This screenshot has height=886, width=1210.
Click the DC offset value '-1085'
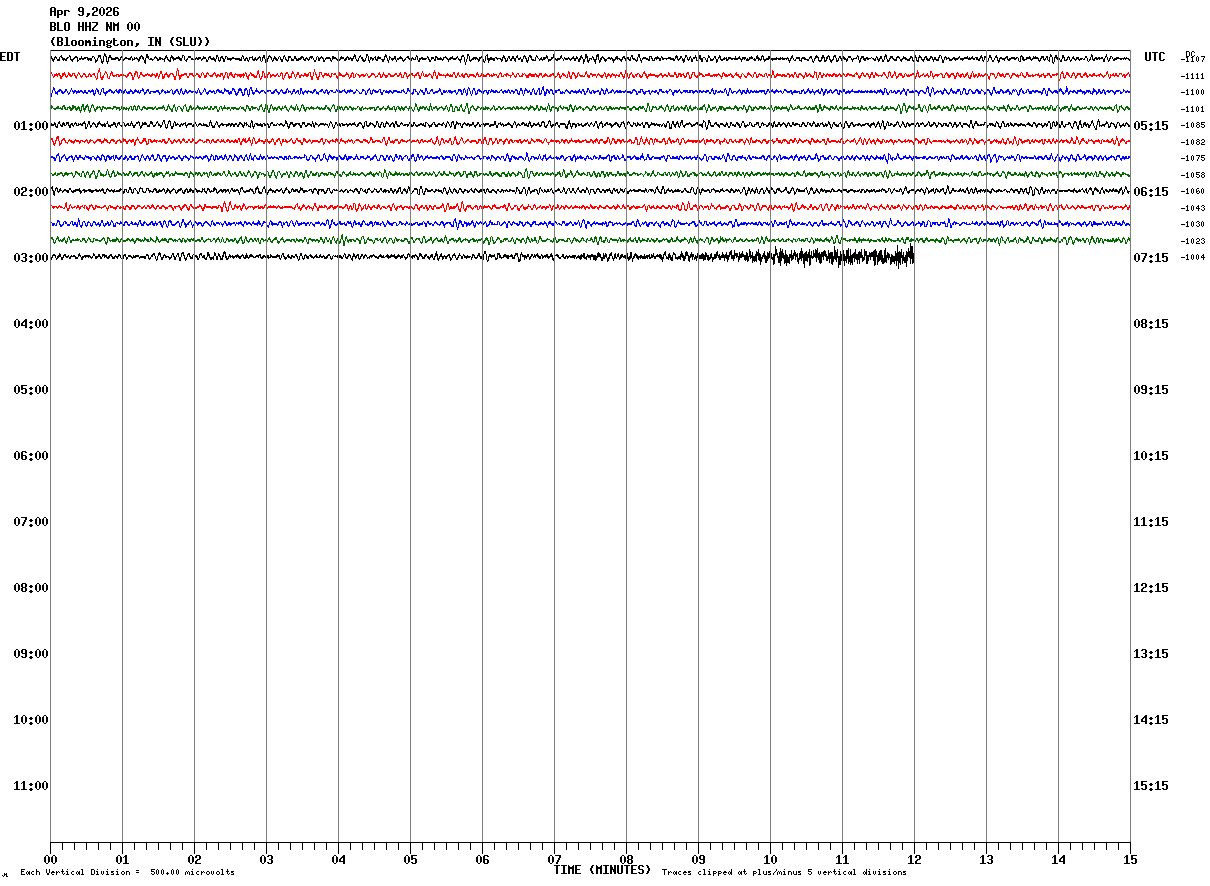1193,125
